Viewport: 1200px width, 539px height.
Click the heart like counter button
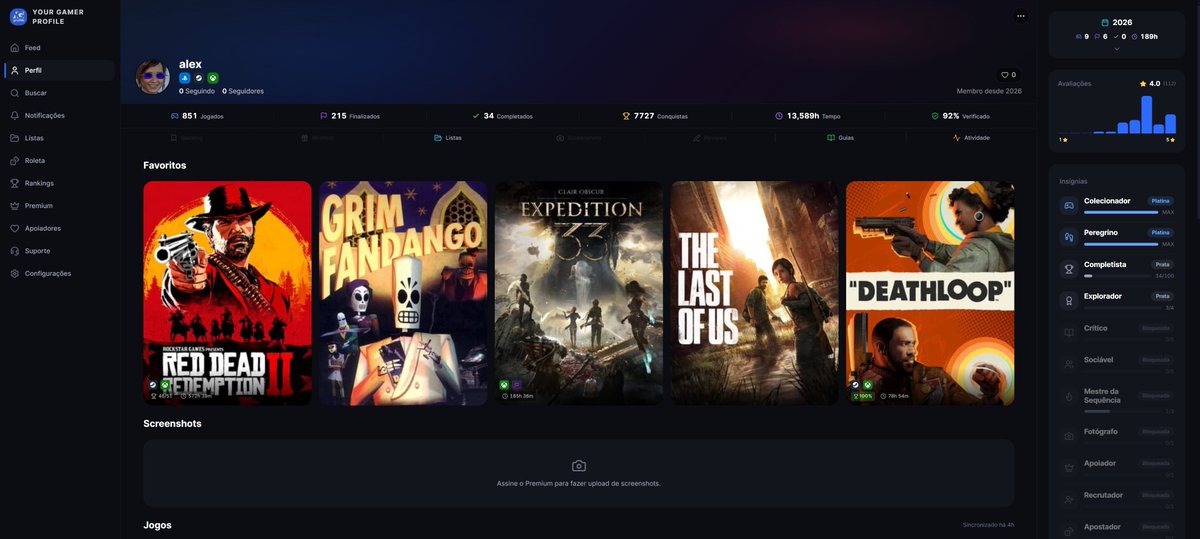(1009, 75)
